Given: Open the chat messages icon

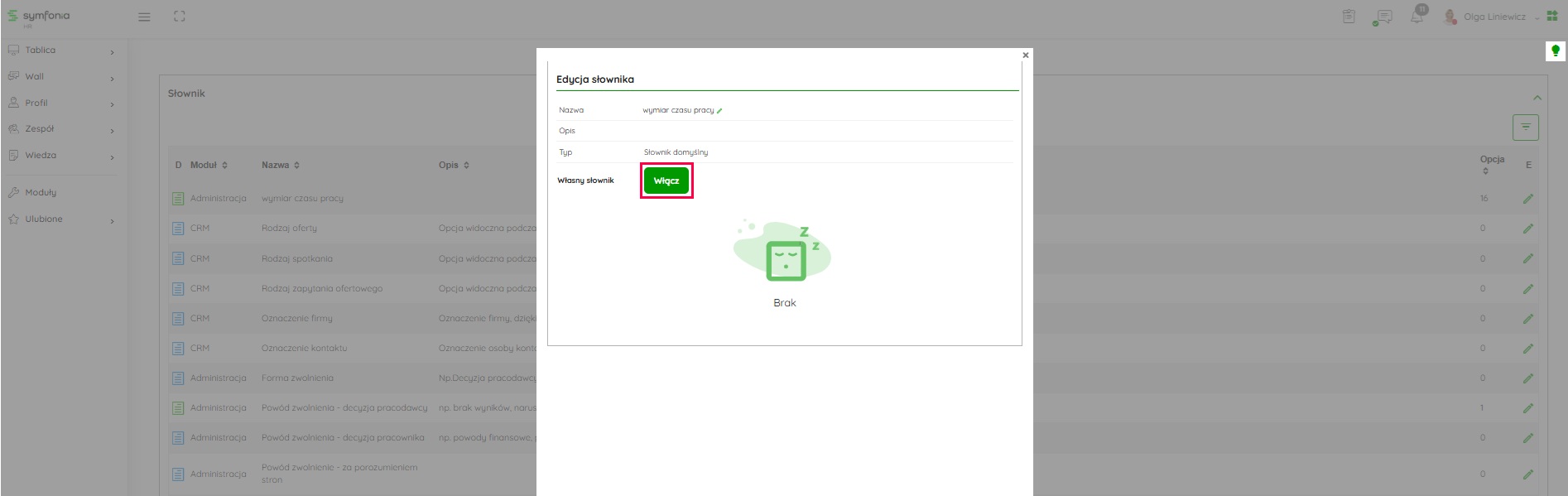Looking at the screenshot, I should tap(1382, 17).
